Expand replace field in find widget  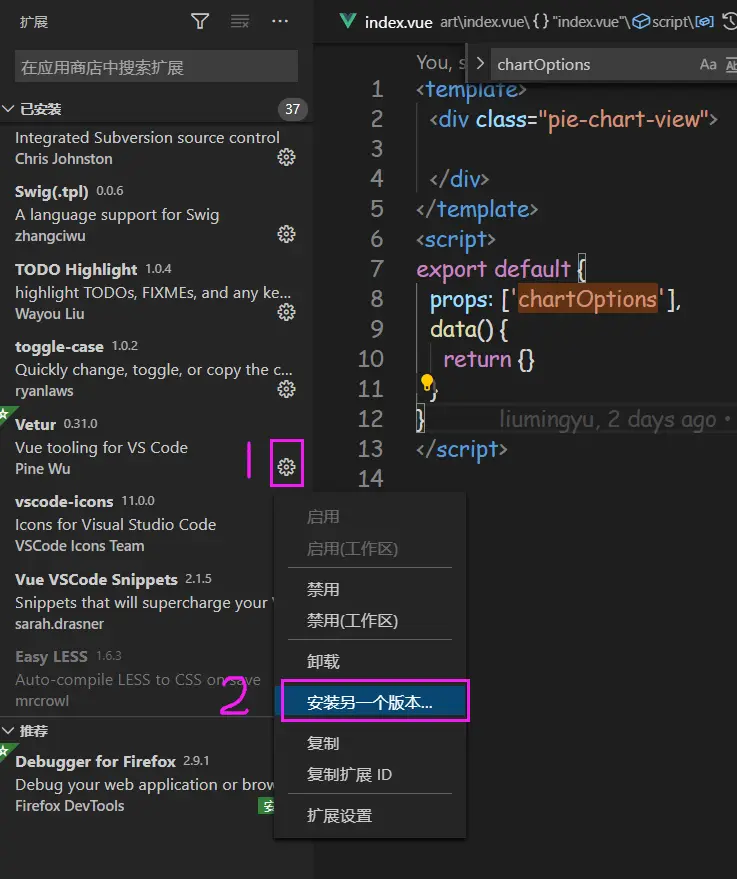tap(480, 63)
